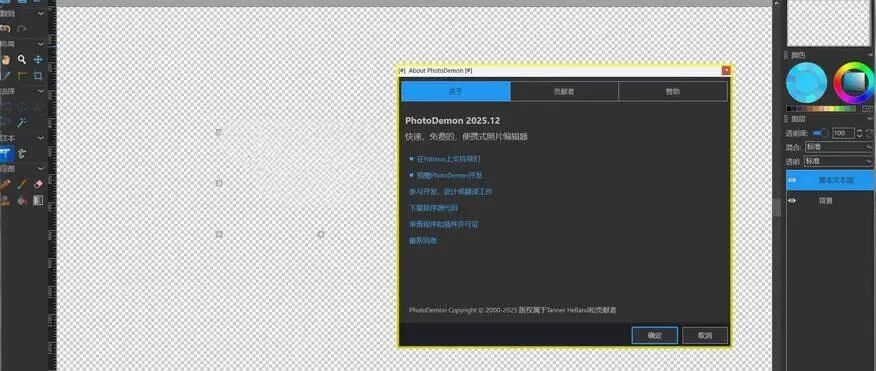
Task: Click the navigator thumbnail preview
Action: (x=829, y=23)
